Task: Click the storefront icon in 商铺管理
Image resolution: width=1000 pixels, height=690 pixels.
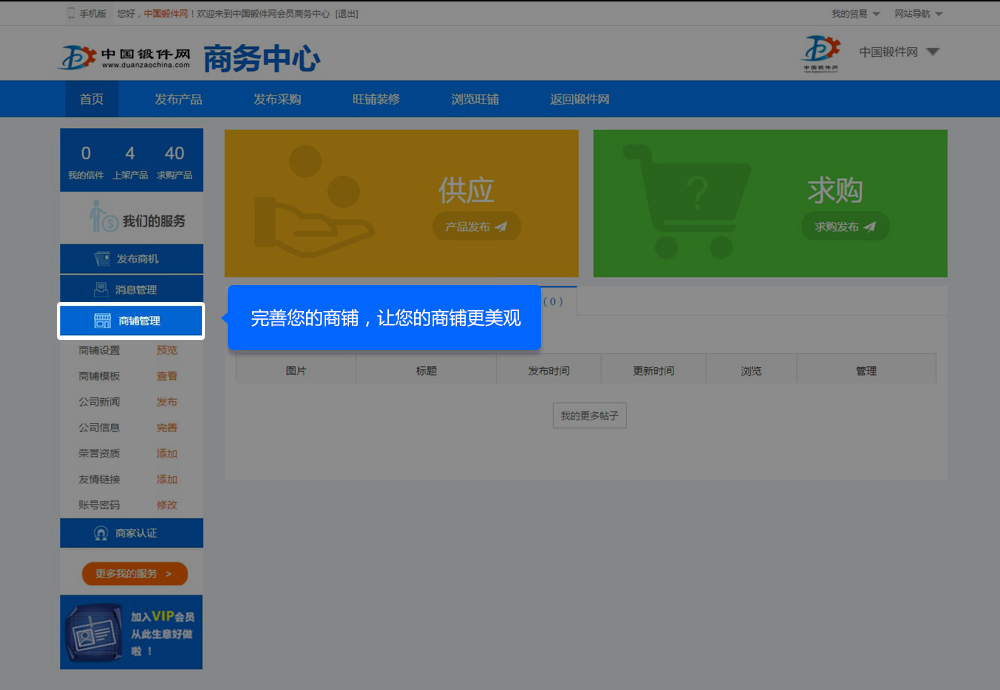Action: coord(102,321)
